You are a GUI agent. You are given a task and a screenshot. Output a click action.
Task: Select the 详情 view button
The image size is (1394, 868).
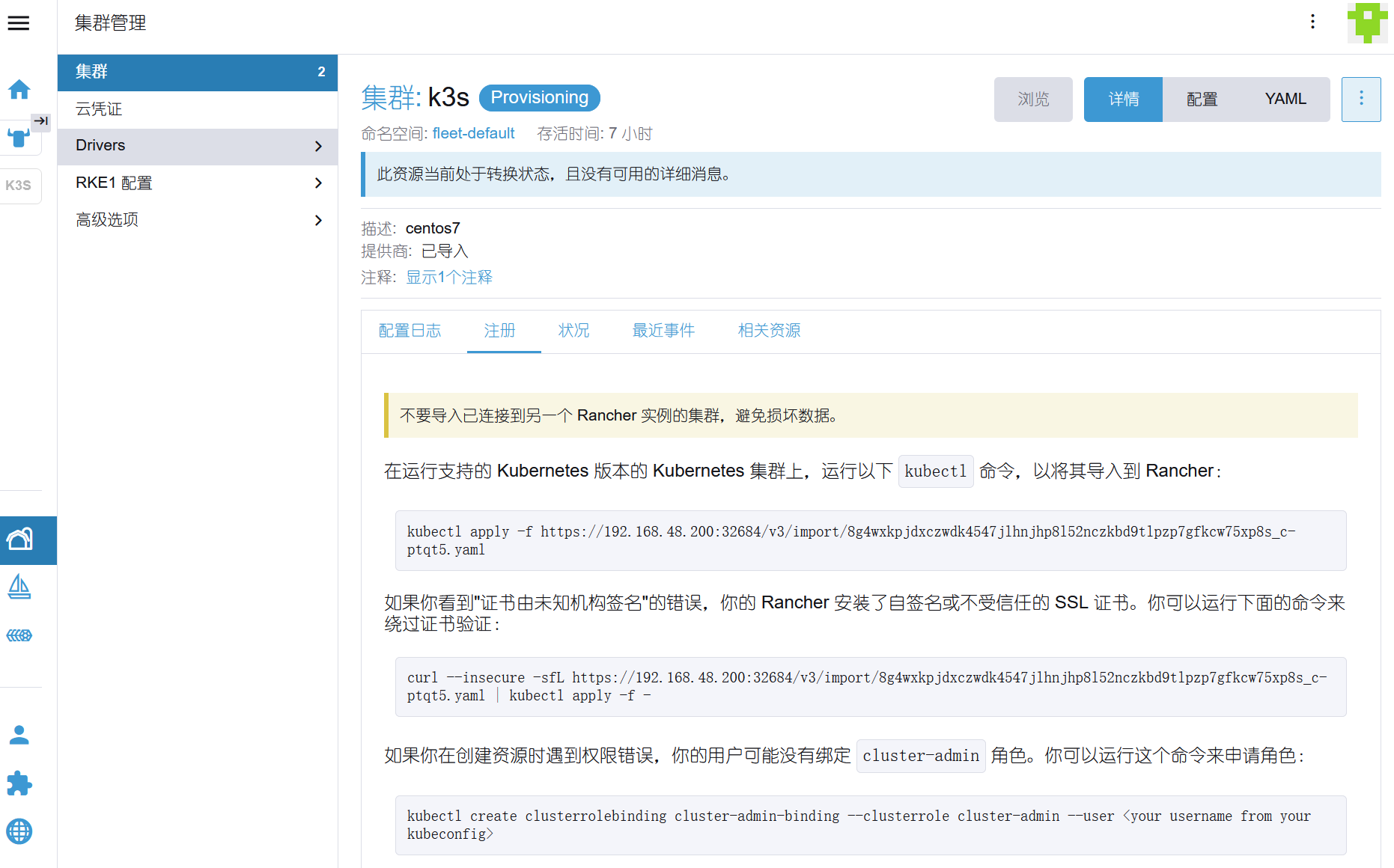tap(1123, 99)
